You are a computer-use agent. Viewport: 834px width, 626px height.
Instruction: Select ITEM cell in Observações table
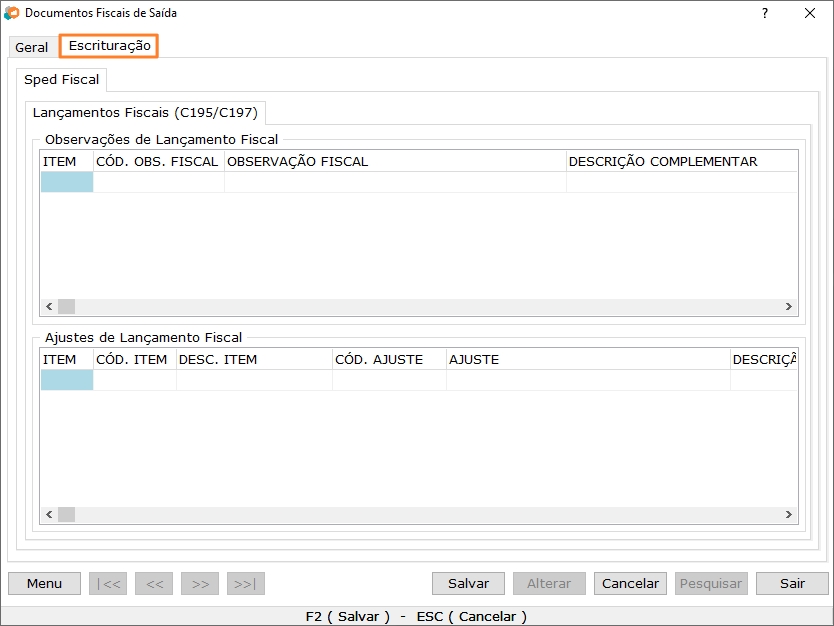67,182
